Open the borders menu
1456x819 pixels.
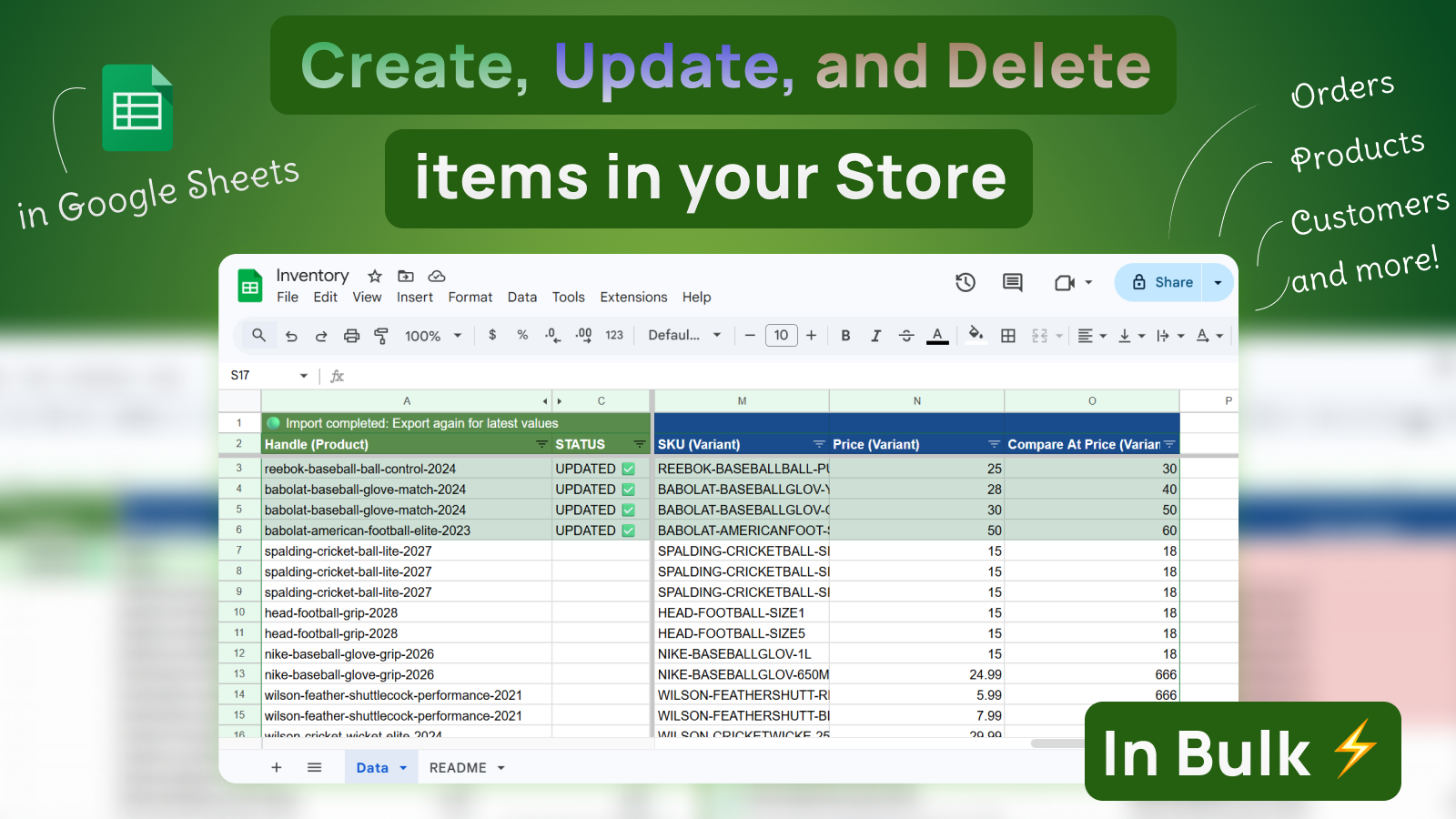pyautogui.click(x=1008, y=336)
